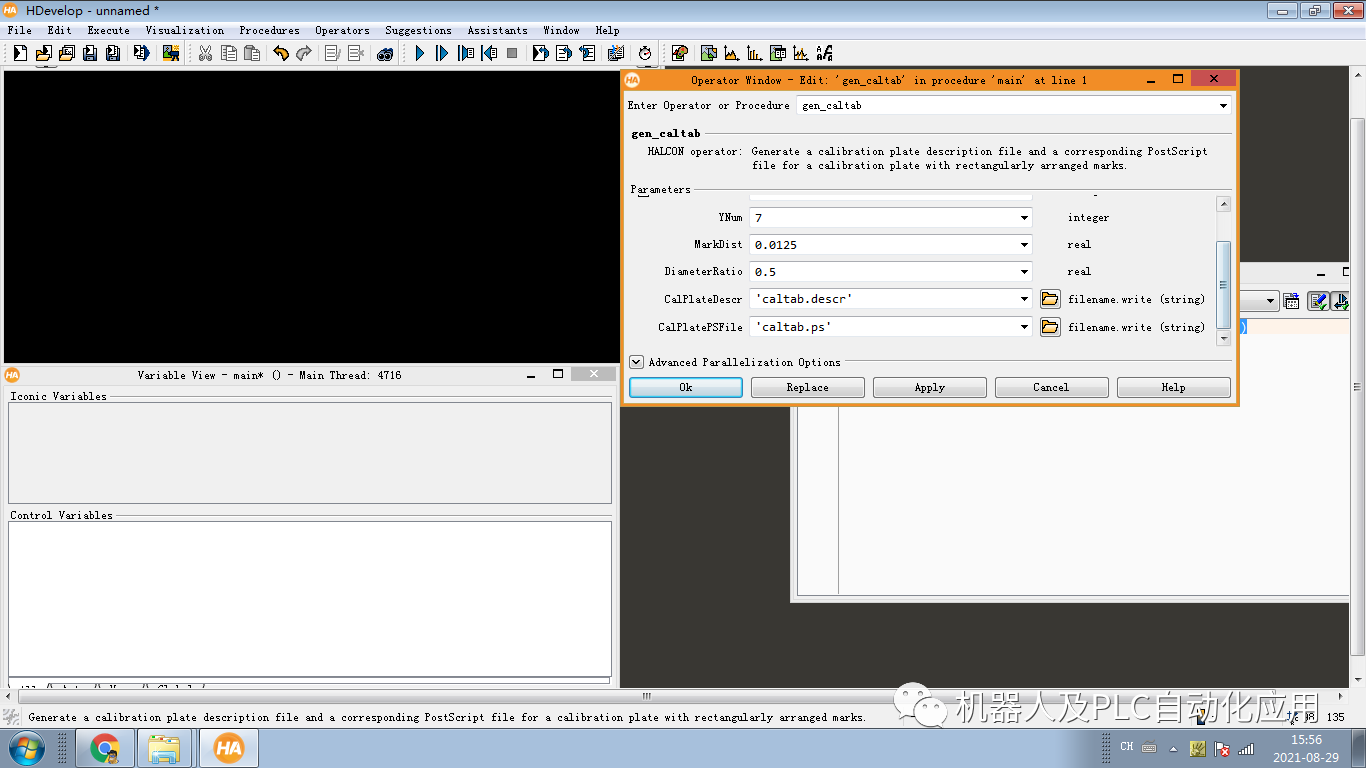The height and width of the screenshot is (768, 1366).
Task: Open Windows Explorer from the taskbar
Action: (x=164, y=748)
